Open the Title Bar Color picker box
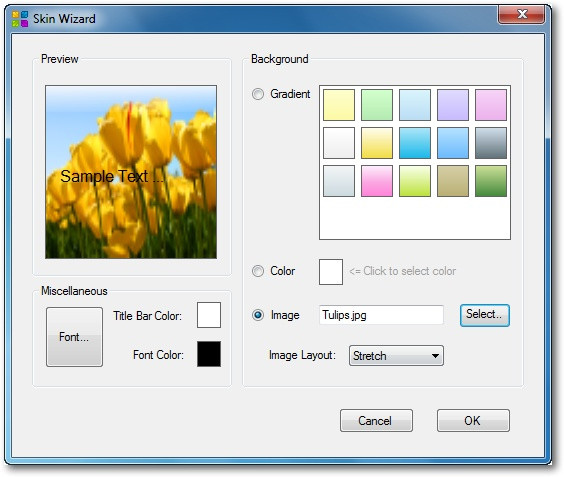Screen dimensions: 564x477 click(209, 315)
